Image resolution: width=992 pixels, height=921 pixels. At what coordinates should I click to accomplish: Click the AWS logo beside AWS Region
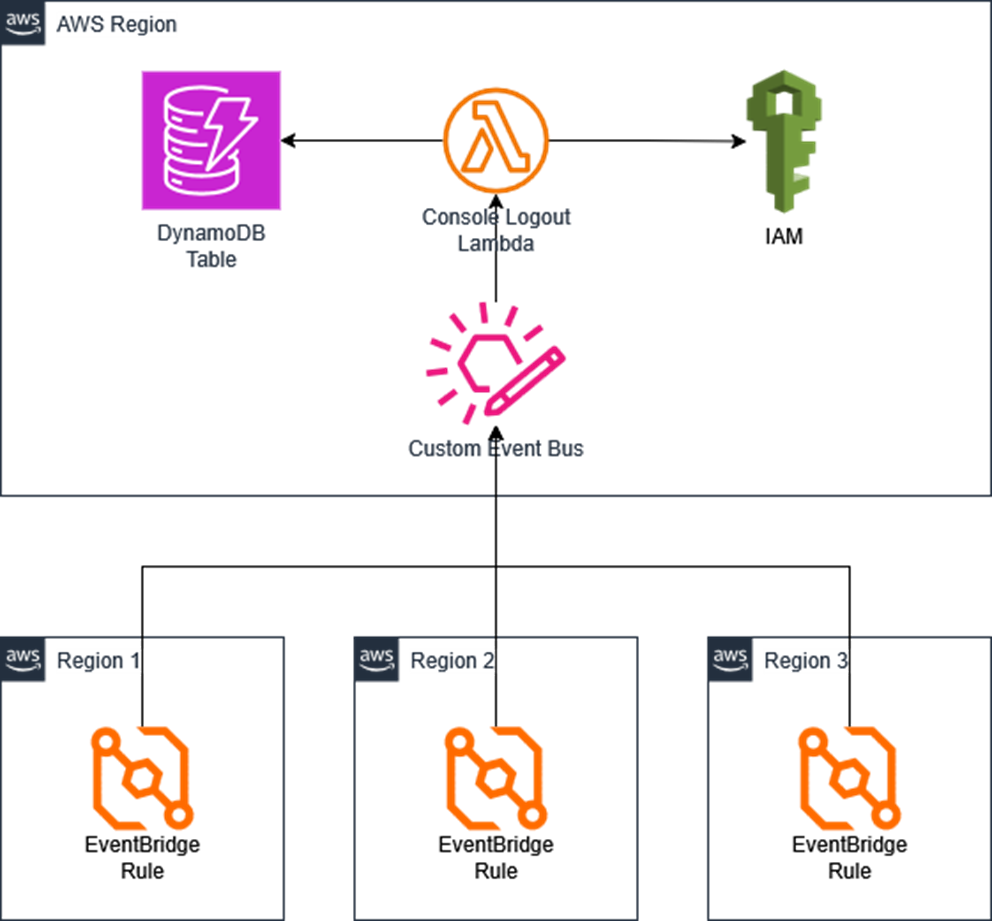[x=23, y=23]
